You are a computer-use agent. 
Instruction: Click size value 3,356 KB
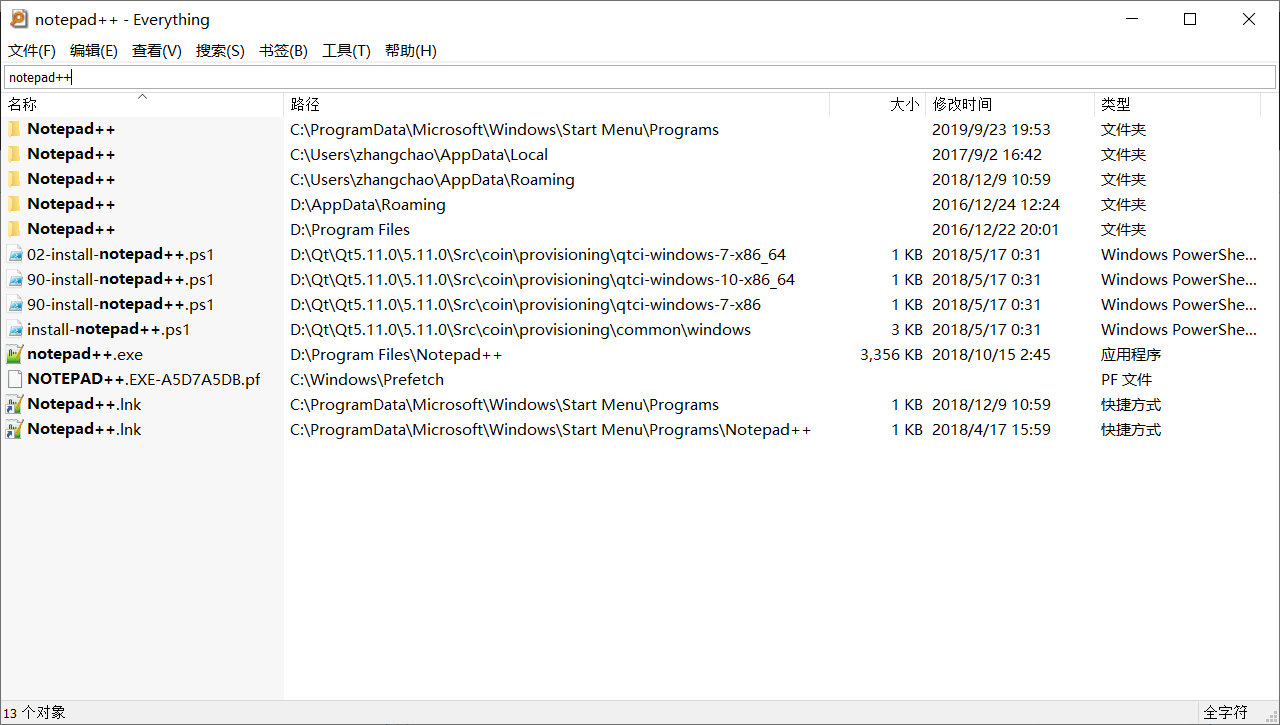(x=891, y=354)
